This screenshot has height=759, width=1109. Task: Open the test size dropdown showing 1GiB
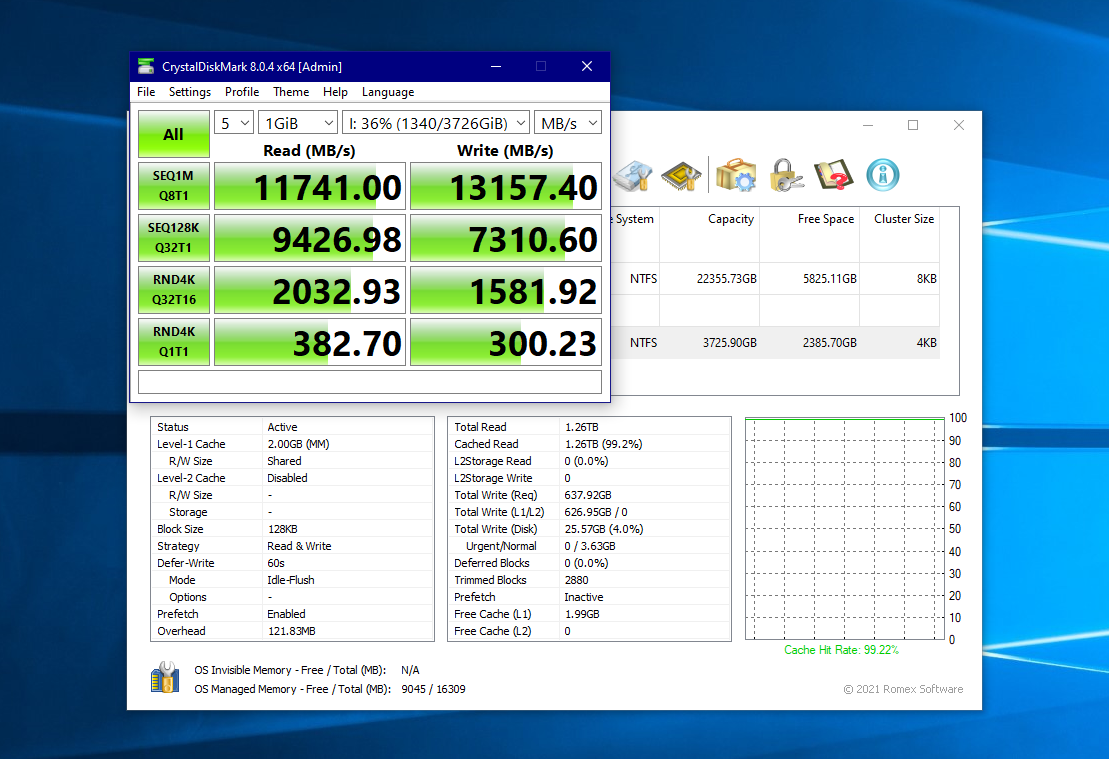(298, 123)
